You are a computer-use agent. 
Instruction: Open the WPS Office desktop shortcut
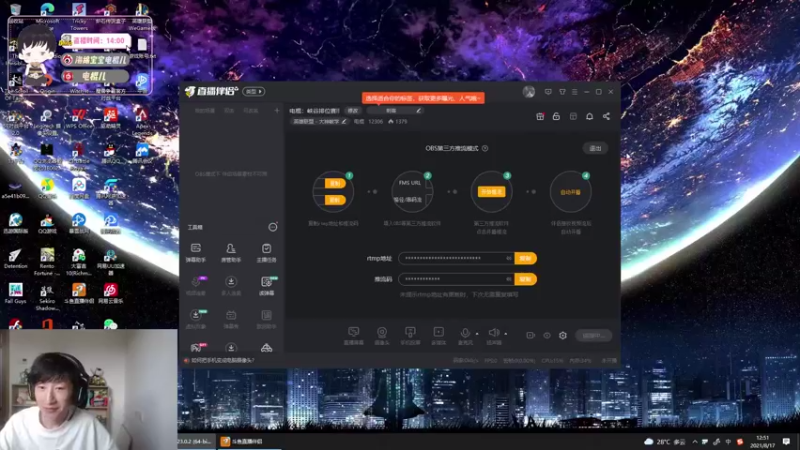[x=78, y=120]
